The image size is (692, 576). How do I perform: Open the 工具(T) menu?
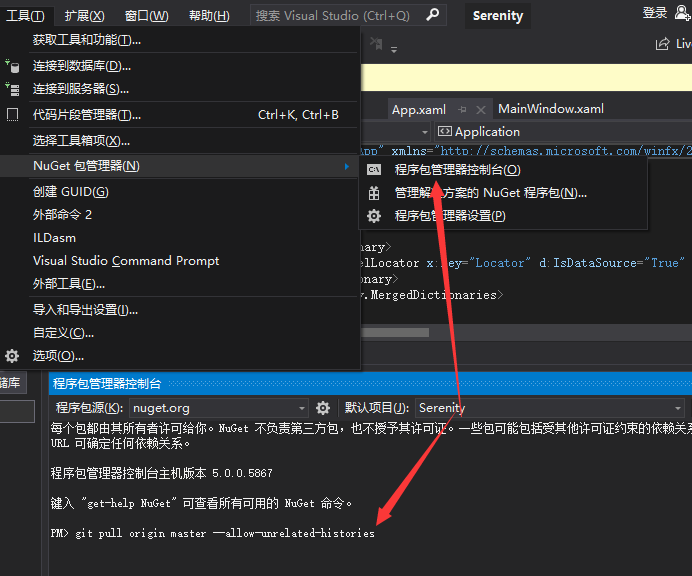[x=26, y=16]
